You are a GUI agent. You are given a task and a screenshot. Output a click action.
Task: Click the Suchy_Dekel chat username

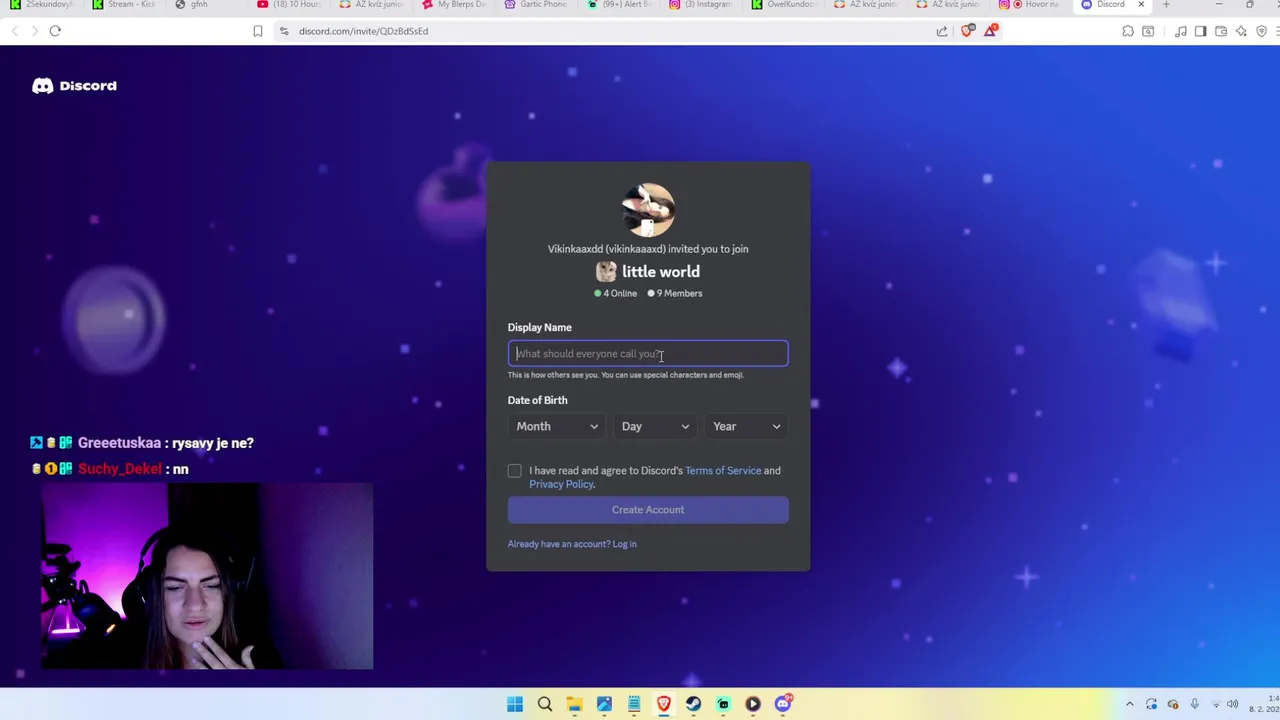click(119, 469)
